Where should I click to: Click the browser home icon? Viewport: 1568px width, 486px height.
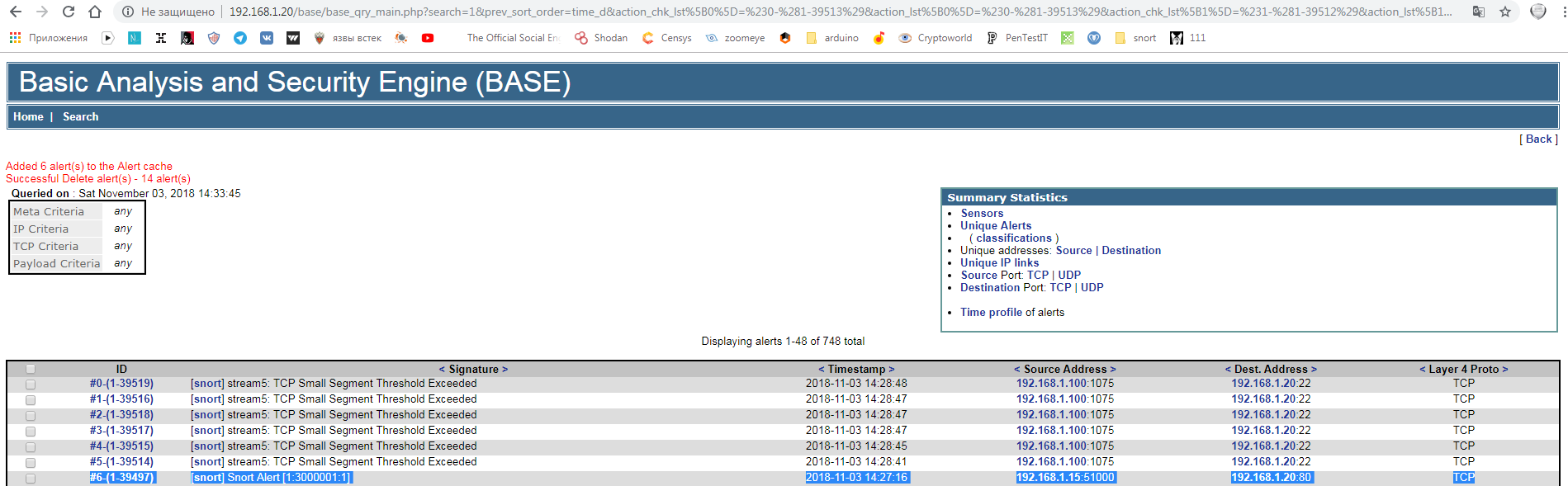[95, 12]
